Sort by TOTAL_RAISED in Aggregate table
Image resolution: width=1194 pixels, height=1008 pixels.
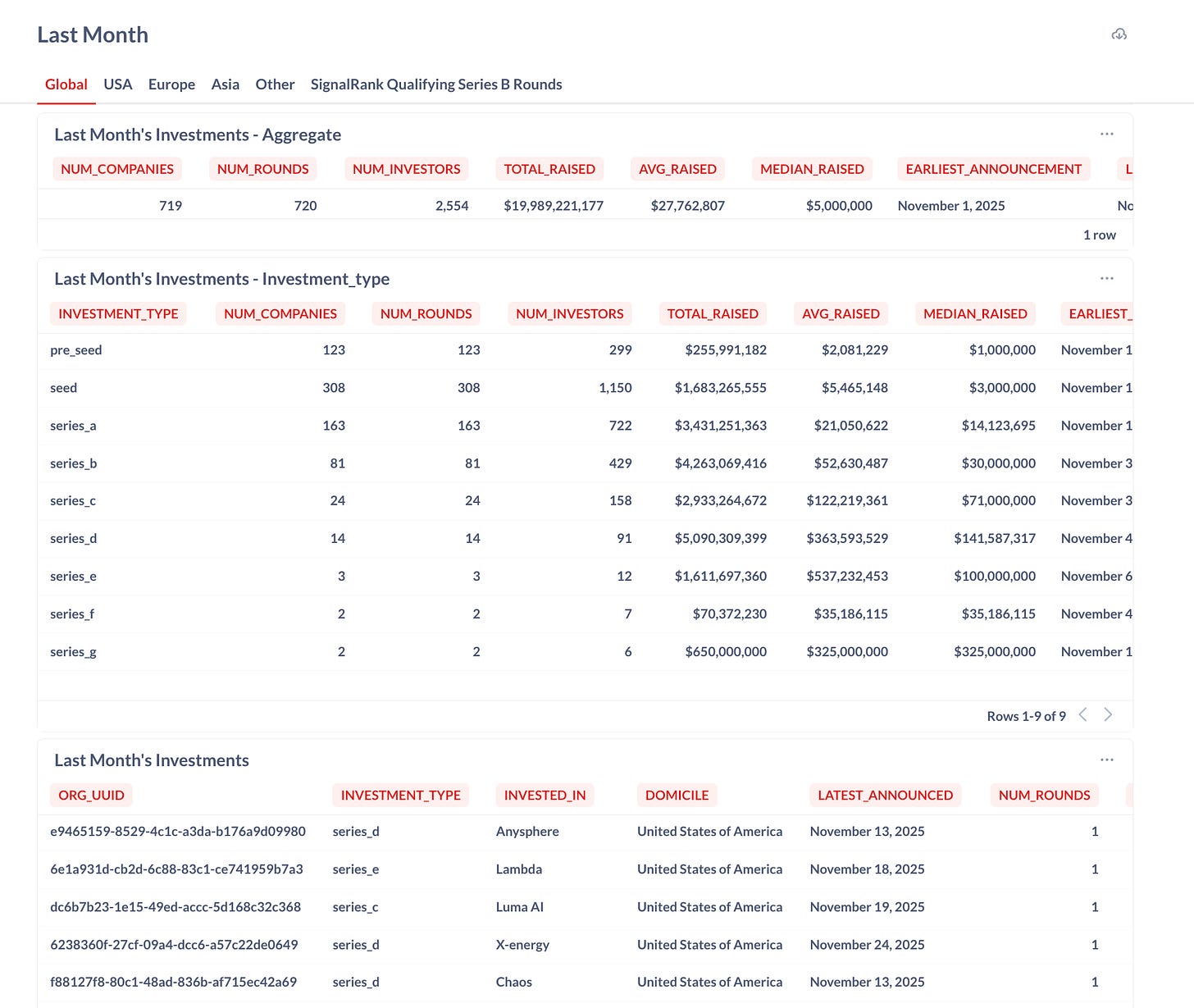coord(549,169)
